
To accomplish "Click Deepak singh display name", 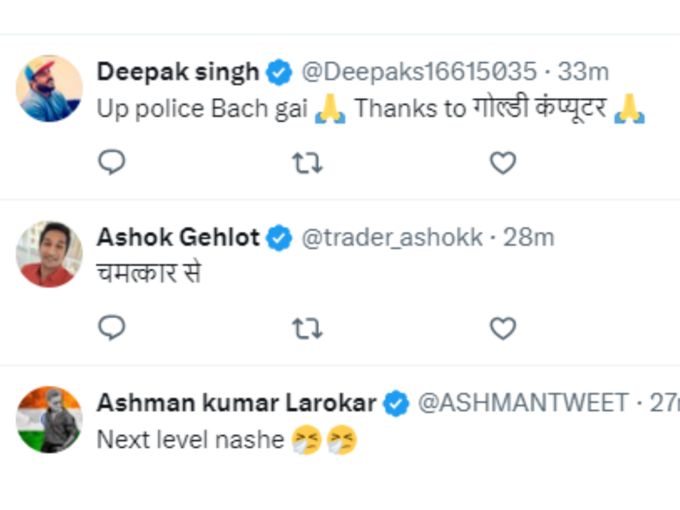I will (x=178, y=72).
